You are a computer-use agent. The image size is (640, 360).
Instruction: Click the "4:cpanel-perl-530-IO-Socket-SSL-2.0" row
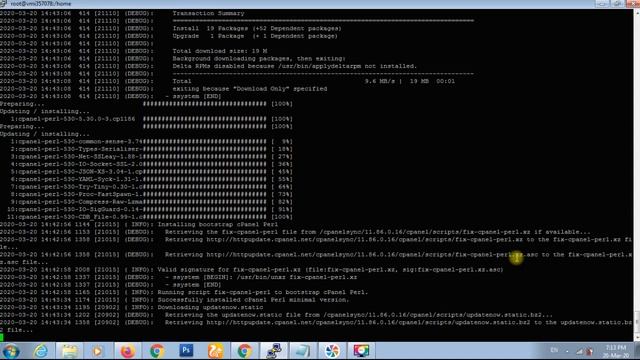(x=152, y=164)
